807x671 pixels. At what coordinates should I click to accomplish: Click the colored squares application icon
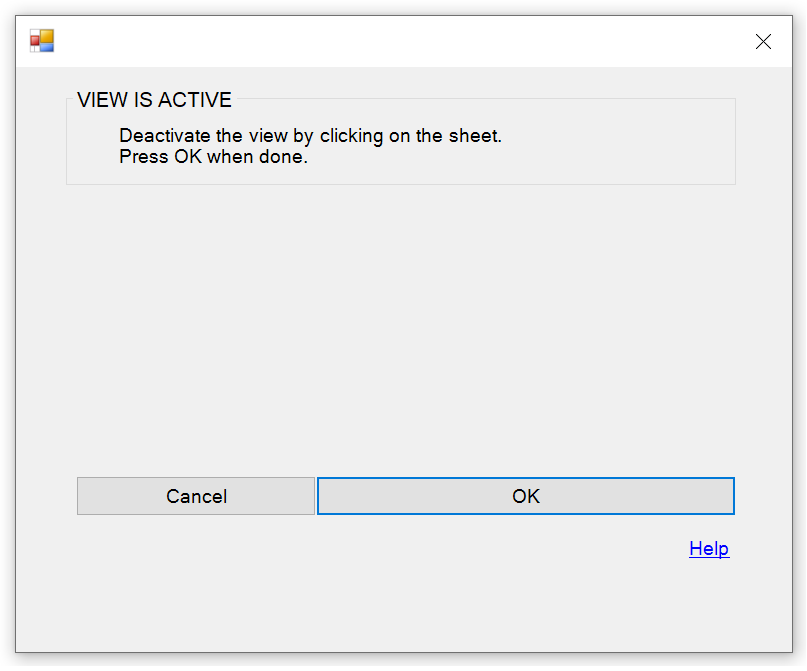42,41
